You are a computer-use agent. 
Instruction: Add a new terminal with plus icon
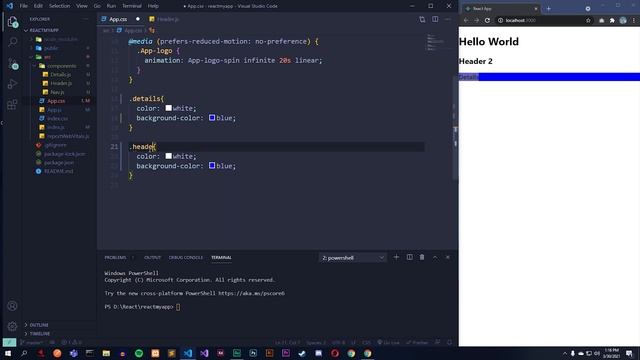tap(396, 257)
